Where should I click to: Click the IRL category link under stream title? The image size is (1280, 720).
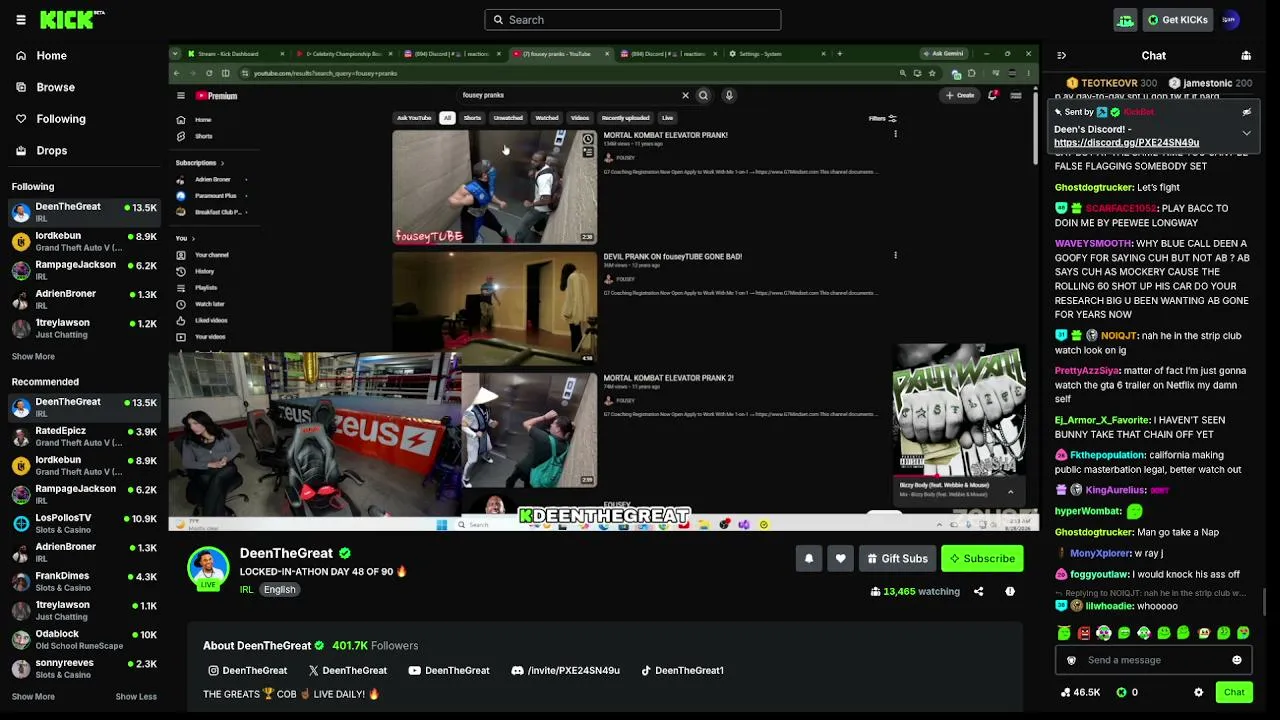click(x=246, y=590)
